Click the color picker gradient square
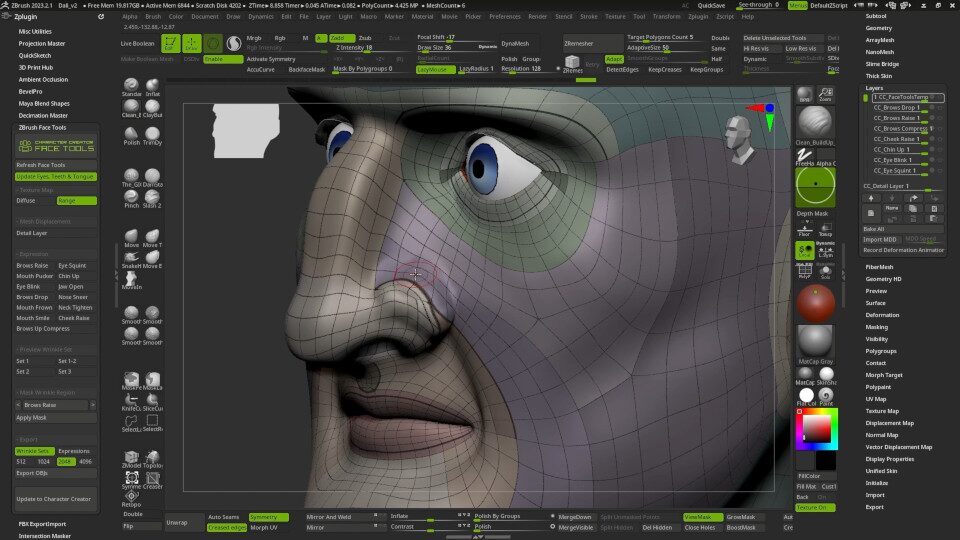Image resolution: width=960 pixels, height=540 pixels. click(816, 429)
